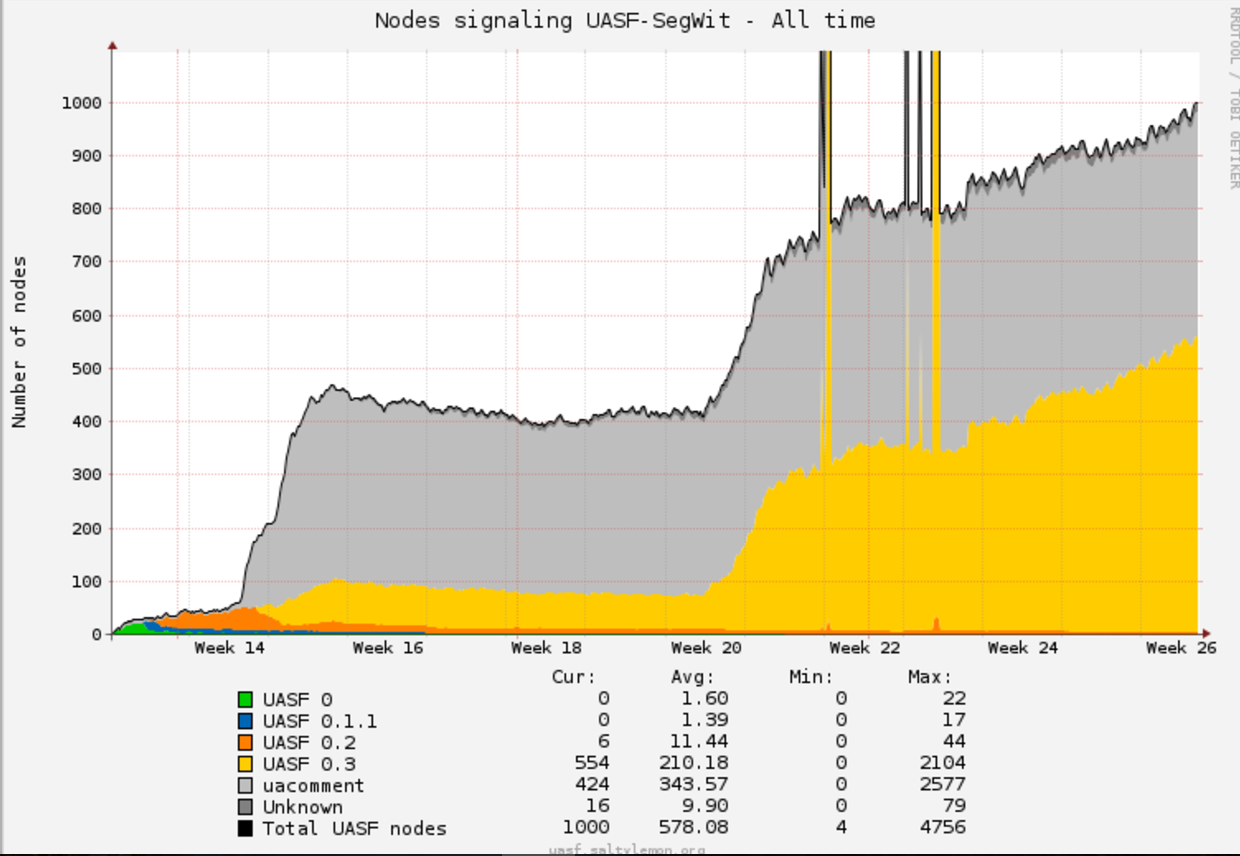This screenshot has width=1240, height=856.
Task: Click the 'Week 14' x-axis label
Action: tap(230, 648)
